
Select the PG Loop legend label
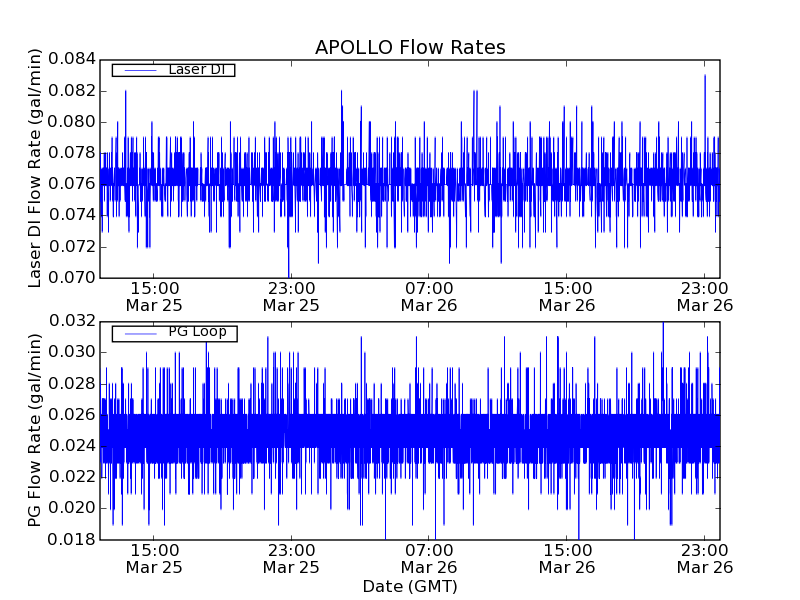pos(197,332)
